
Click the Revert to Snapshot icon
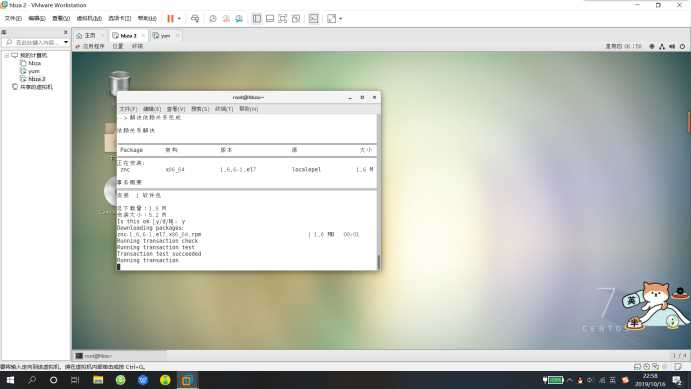point(226,19)
